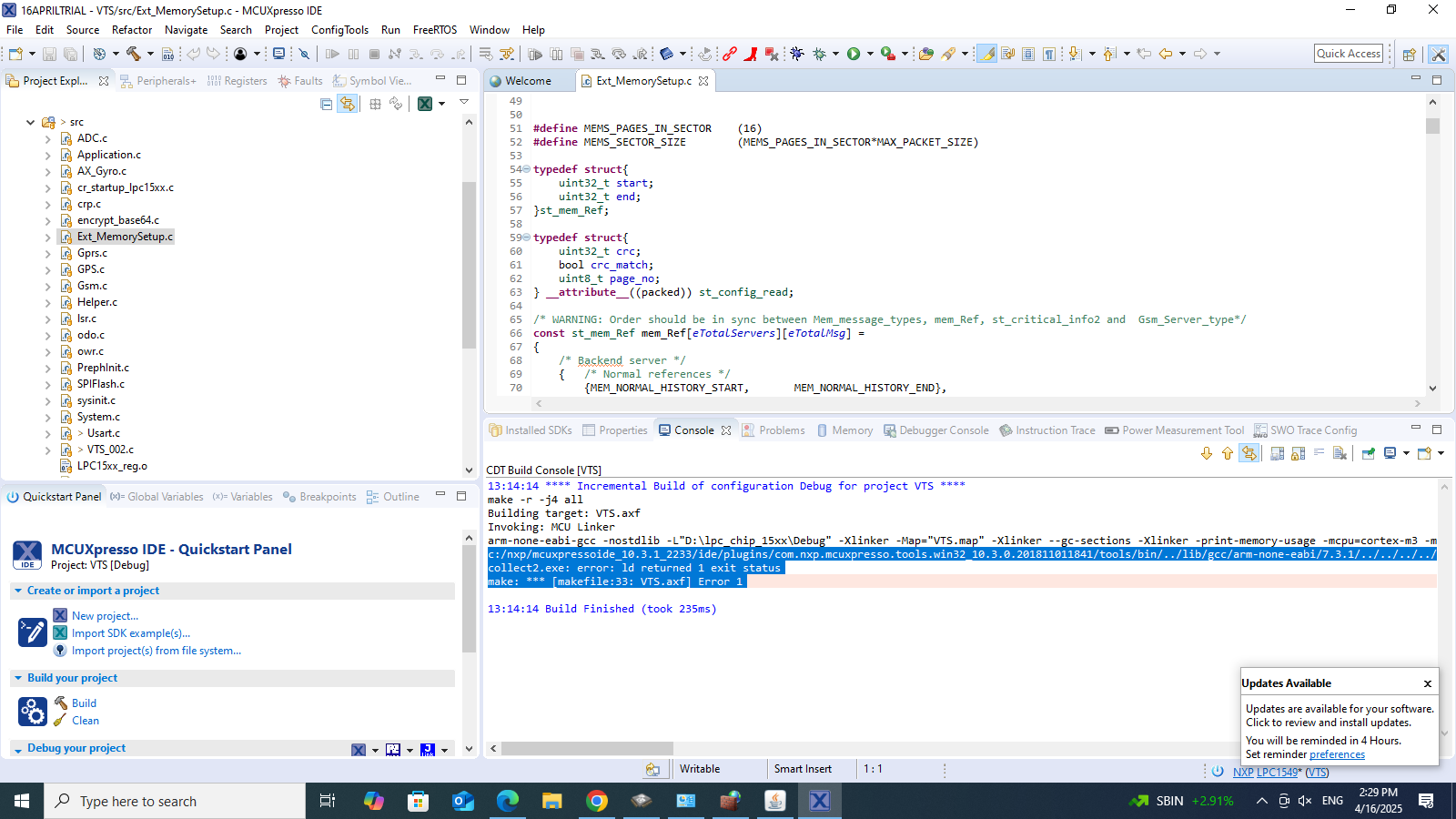Click the MCUXpresso X icon in Project Explorer toolbar
The height and width of the screenshot is (819, 1456).
(x=425, y=104)
